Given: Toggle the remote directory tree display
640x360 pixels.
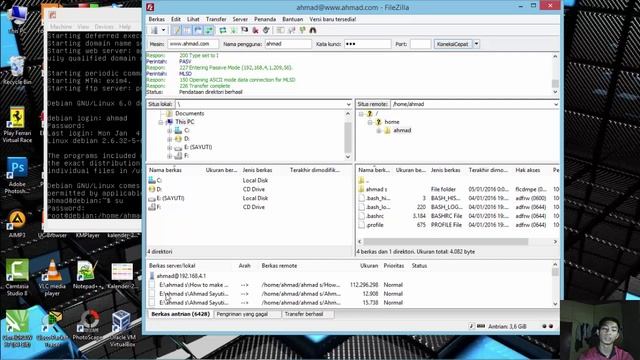Looking at the screenshot, I should 198,30.
